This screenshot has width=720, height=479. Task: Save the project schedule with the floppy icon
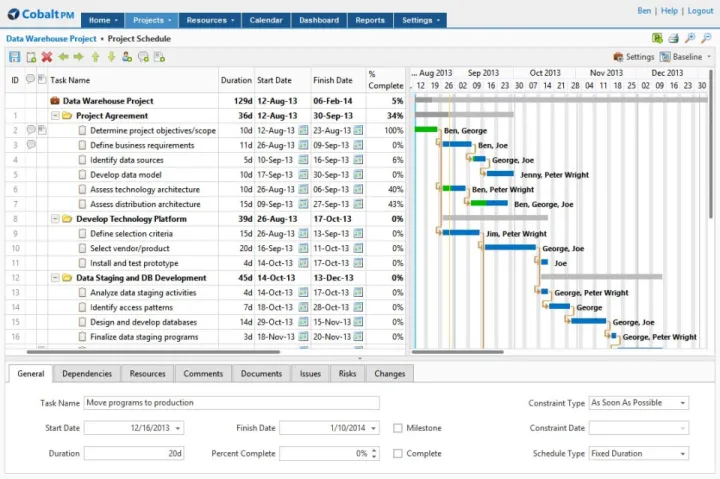[x=15, y=57]
